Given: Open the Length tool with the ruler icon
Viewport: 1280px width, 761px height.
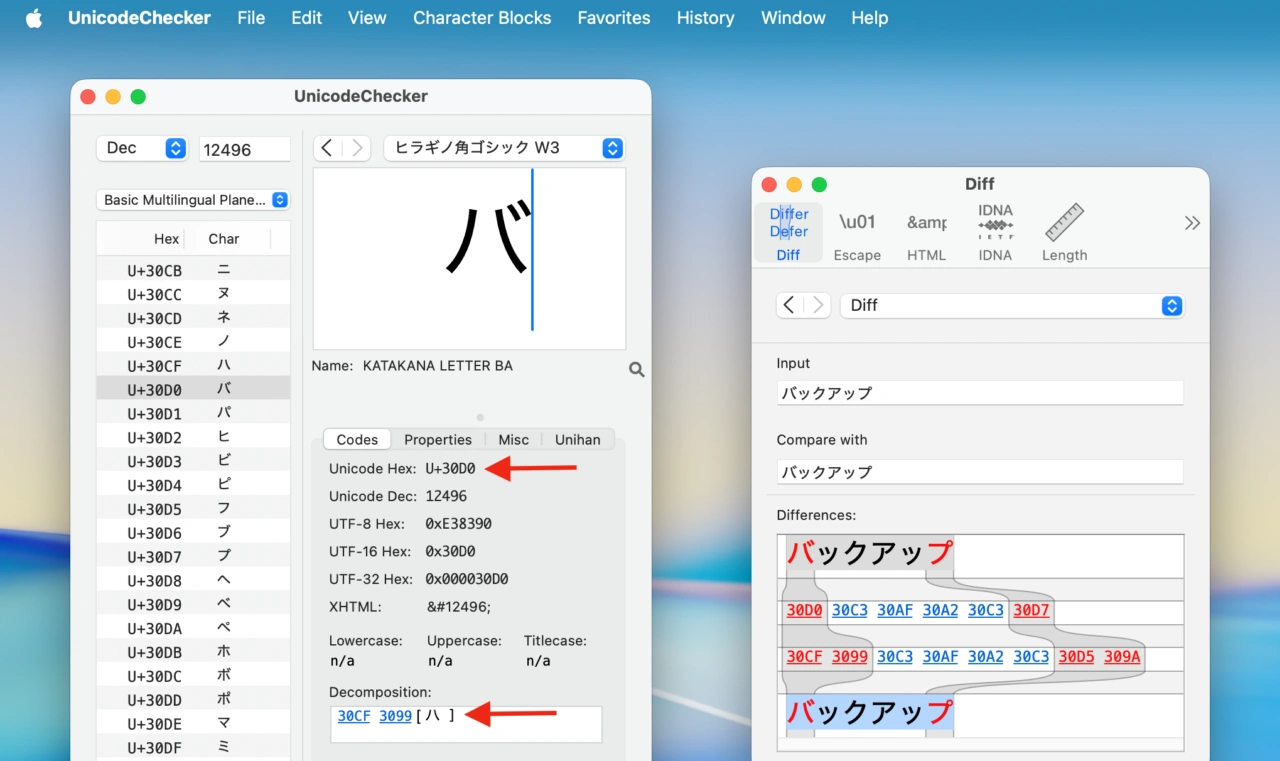Looking at the screenshot, I should click(x=1063, y=232).
